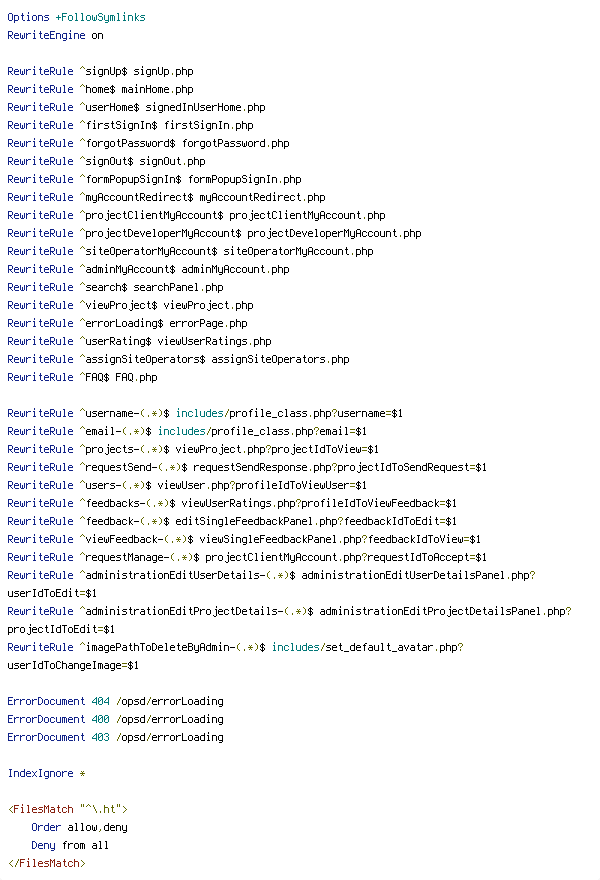The image size is (600, 880).
Task: Click the opening '<FilesMatch "^\.ht">' tag
Action: [x=68, y=808]
